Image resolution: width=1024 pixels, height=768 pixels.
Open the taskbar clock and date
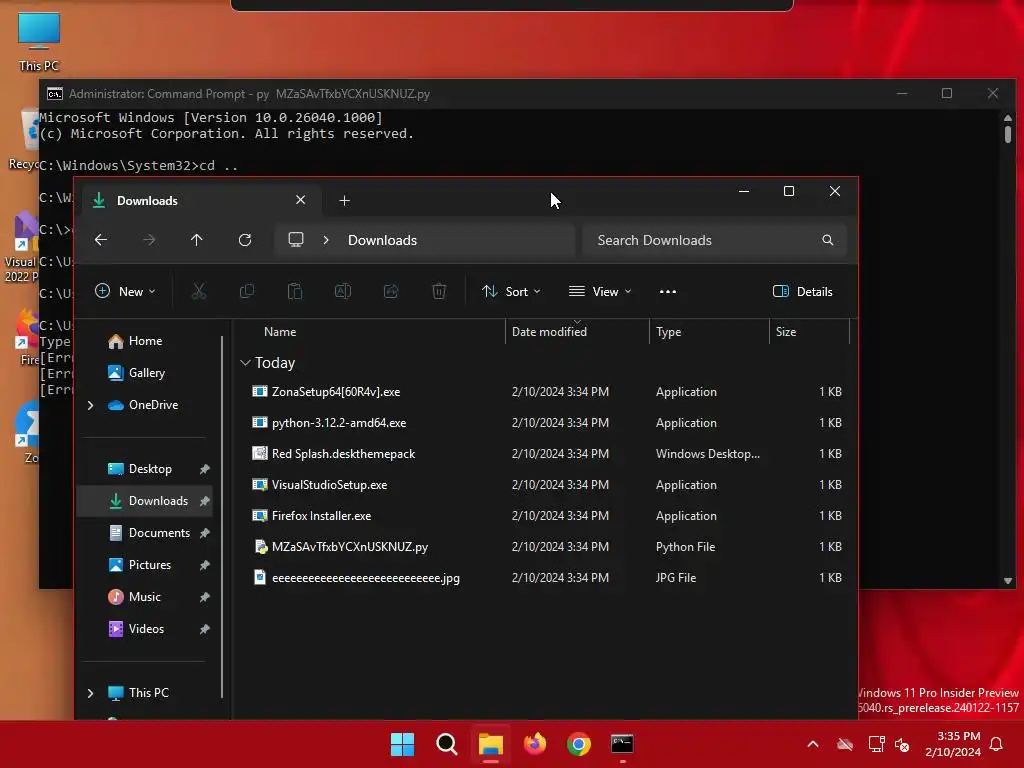point(953,744)
